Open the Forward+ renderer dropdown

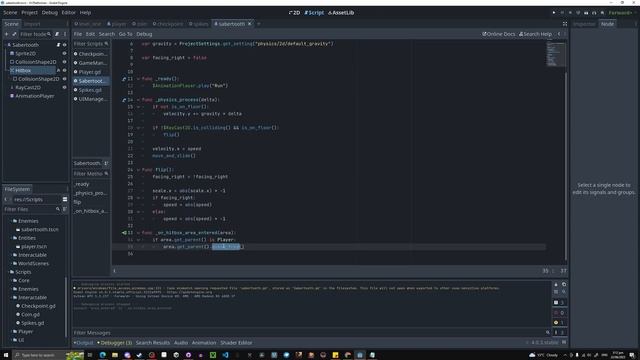620,13
